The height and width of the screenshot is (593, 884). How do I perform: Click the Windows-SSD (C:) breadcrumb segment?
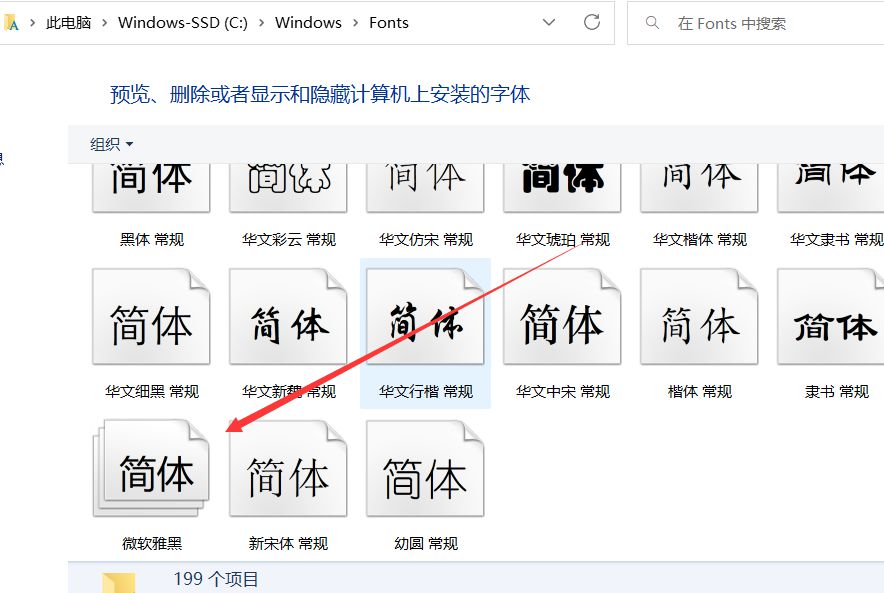pos(182,23)
